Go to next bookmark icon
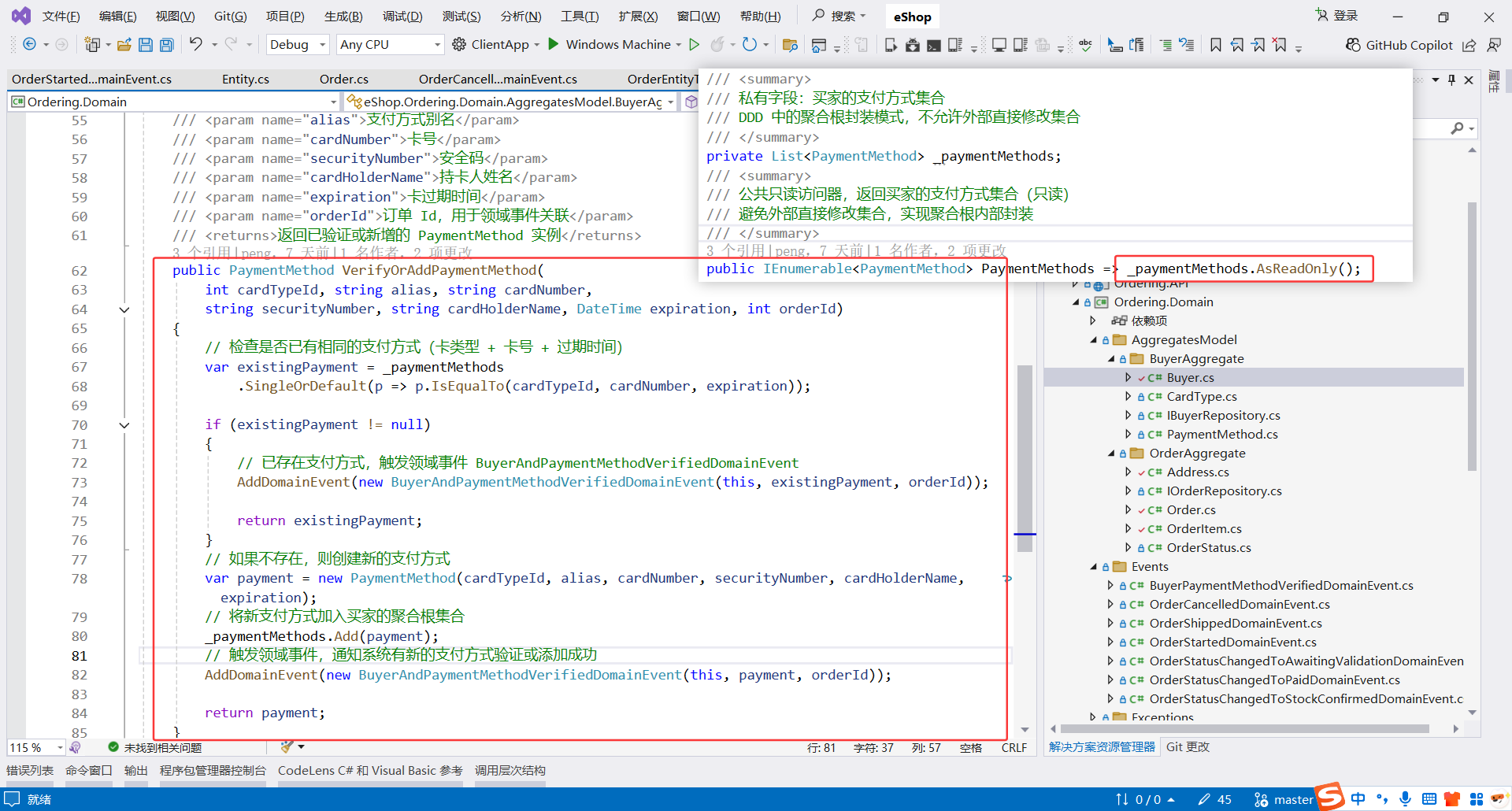 [x=1258, y=45]
